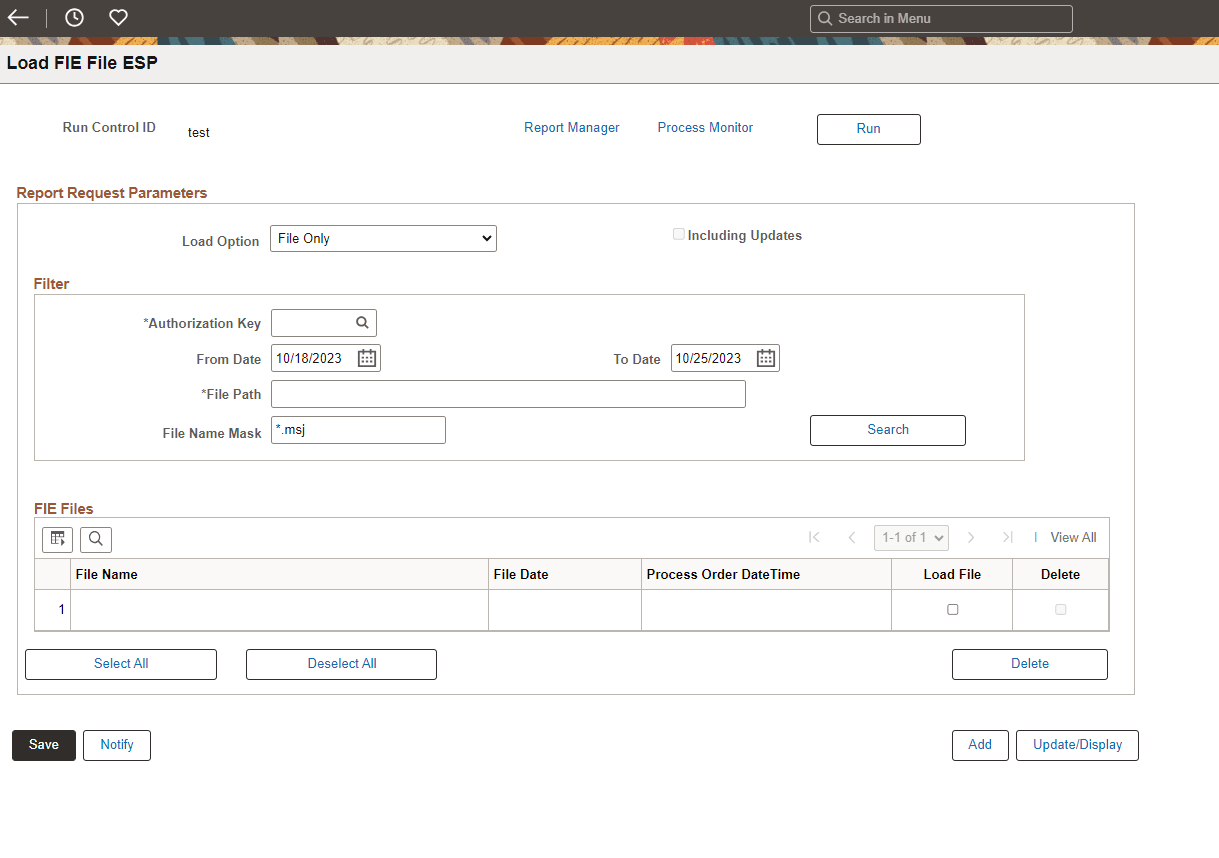The height and width of the screenshot is (858, 1219).
Task: Open the To Date calendar picker
Action: coord(765,357)
